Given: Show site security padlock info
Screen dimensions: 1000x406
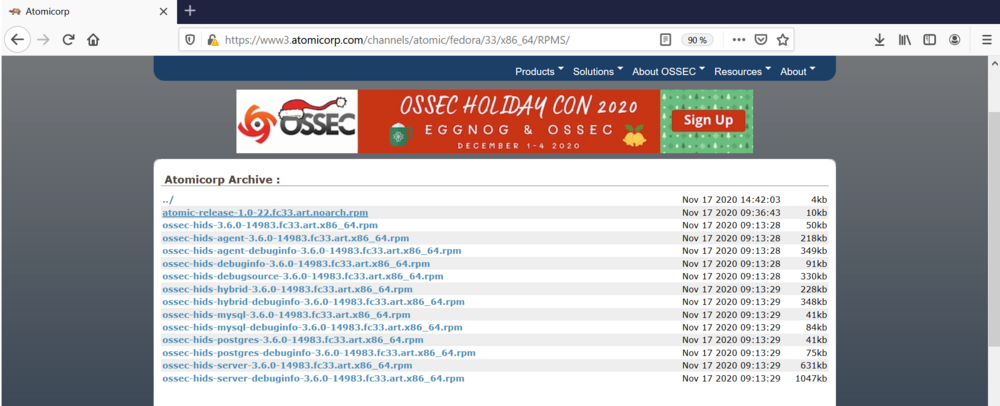Looking at the screenshot, I should [x=212, y=40].
